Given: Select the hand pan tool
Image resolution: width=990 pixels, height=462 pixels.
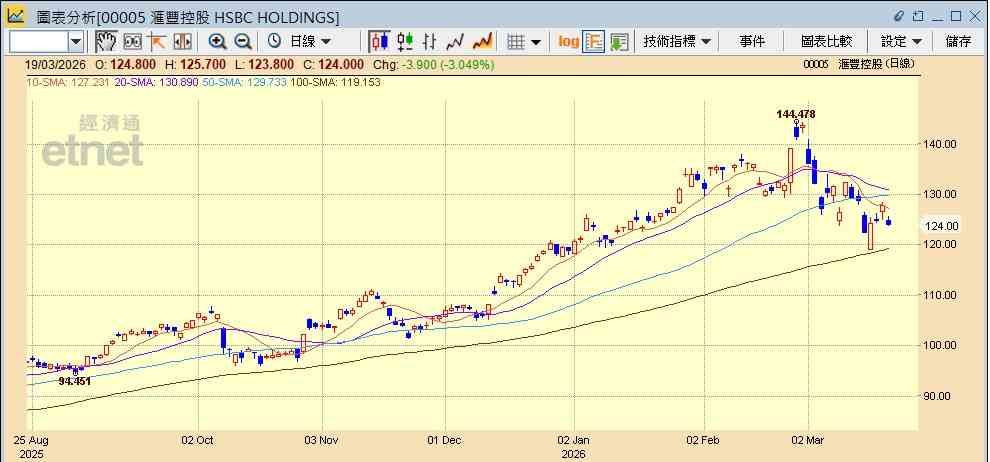Looking at the screenshot, I should [x=106, y=42].
